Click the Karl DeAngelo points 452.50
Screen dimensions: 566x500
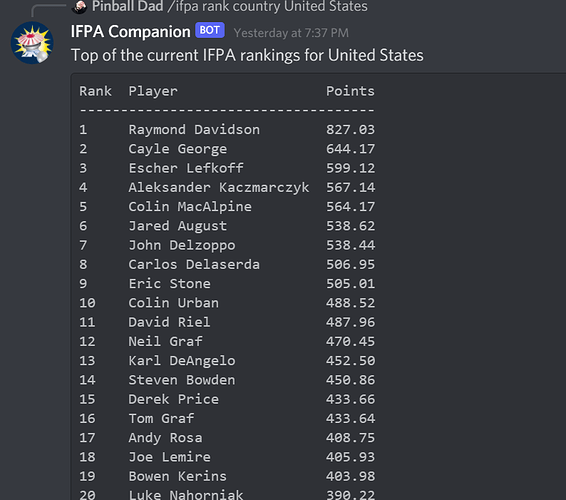[x=351, y=361]
